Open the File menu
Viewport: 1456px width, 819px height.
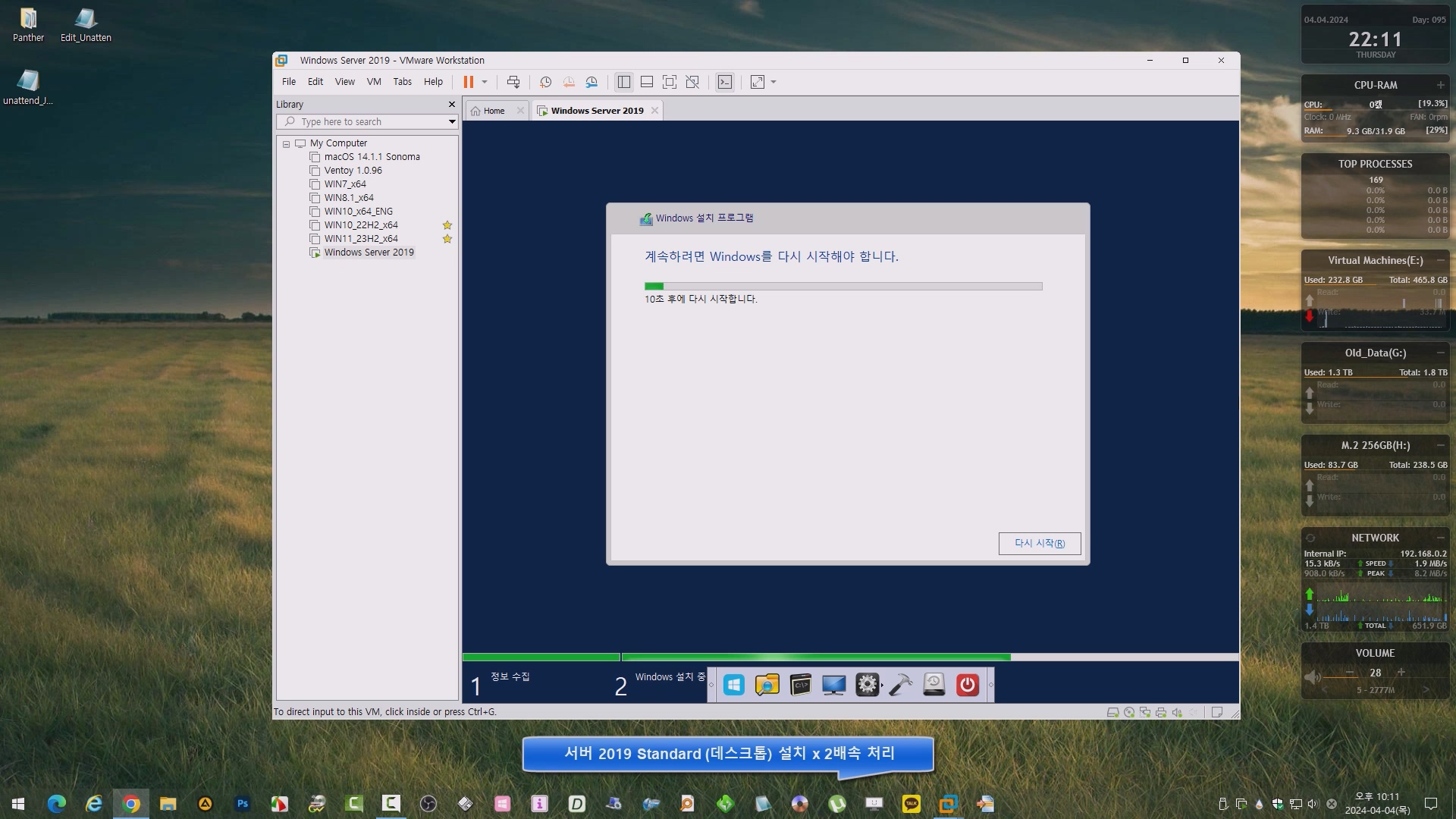click(x=289, y=82)
